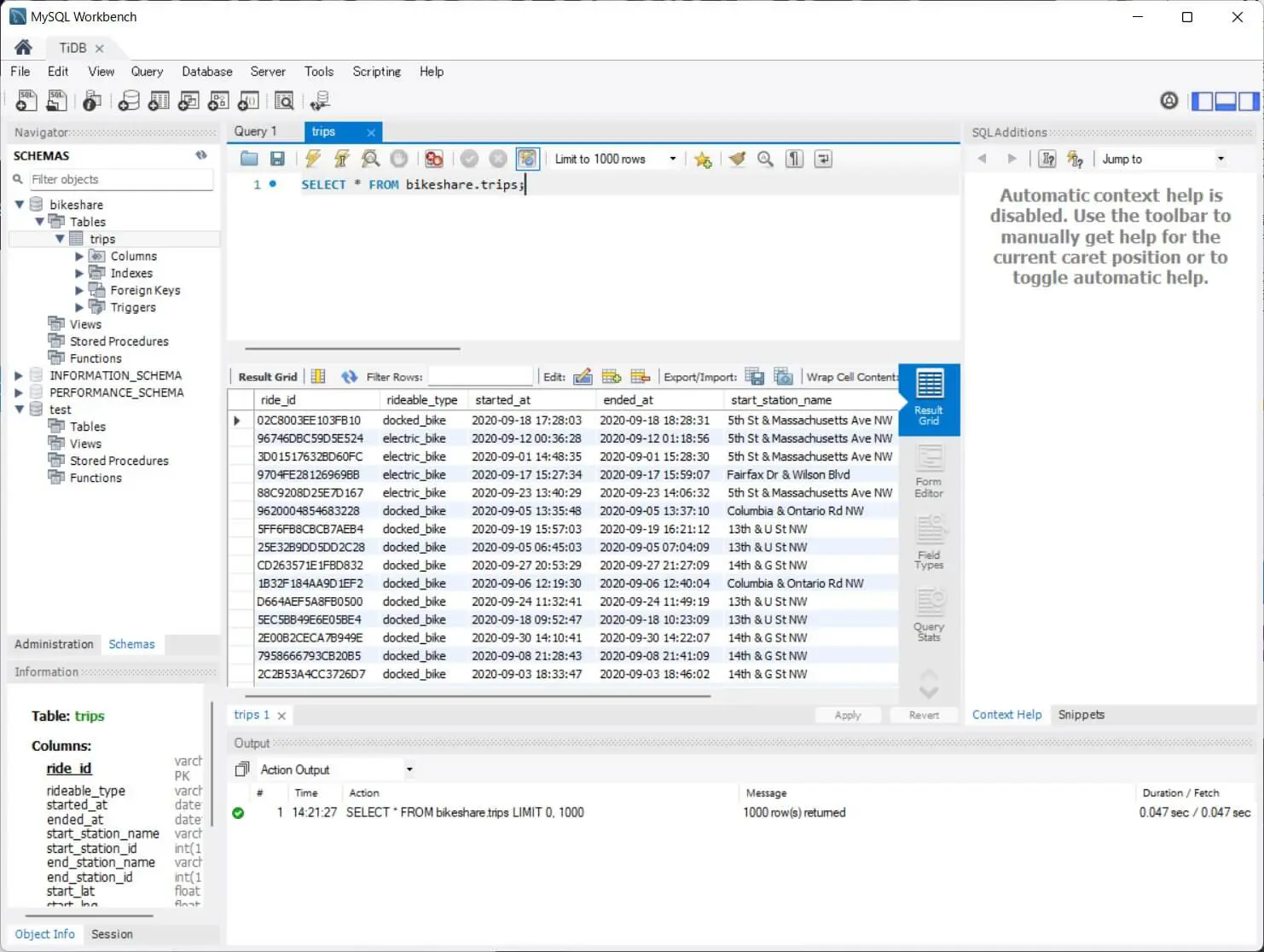The width and height of the screenshot is (1264, 952).
Task: Open the Form Editor view
Action: pyautogui.click(x=929, y=471)
